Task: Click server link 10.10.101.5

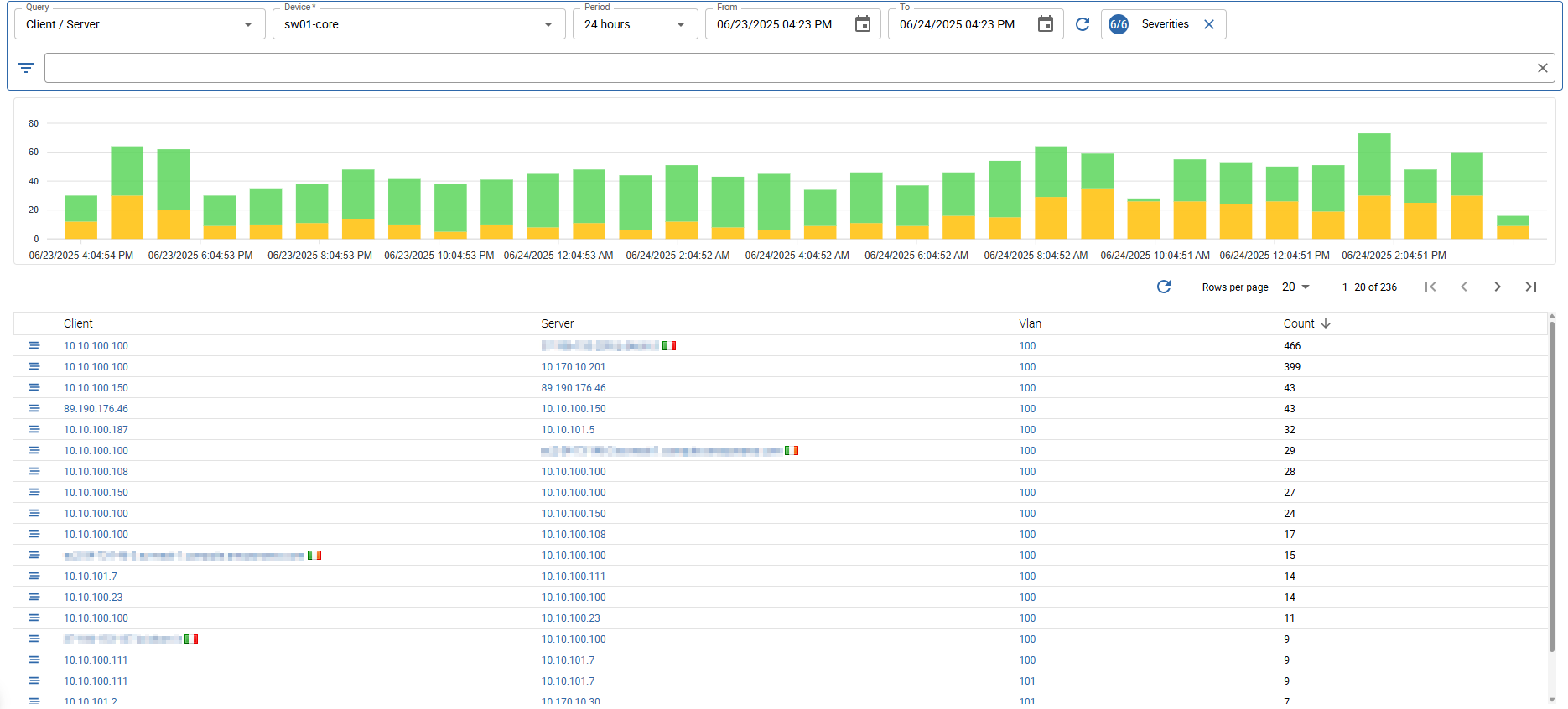Action: 568,430
